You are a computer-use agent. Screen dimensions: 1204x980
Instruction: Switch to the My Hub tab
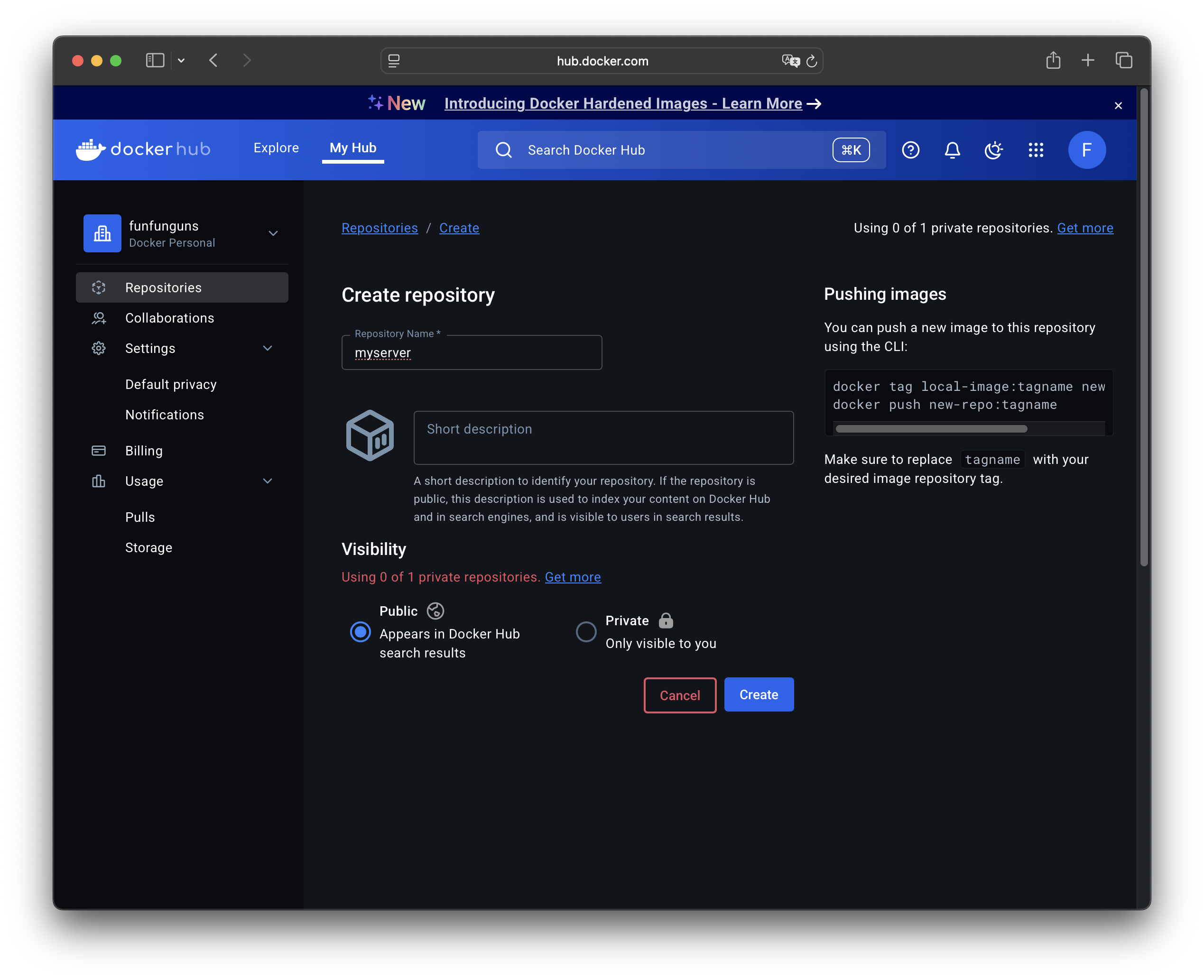353,148
